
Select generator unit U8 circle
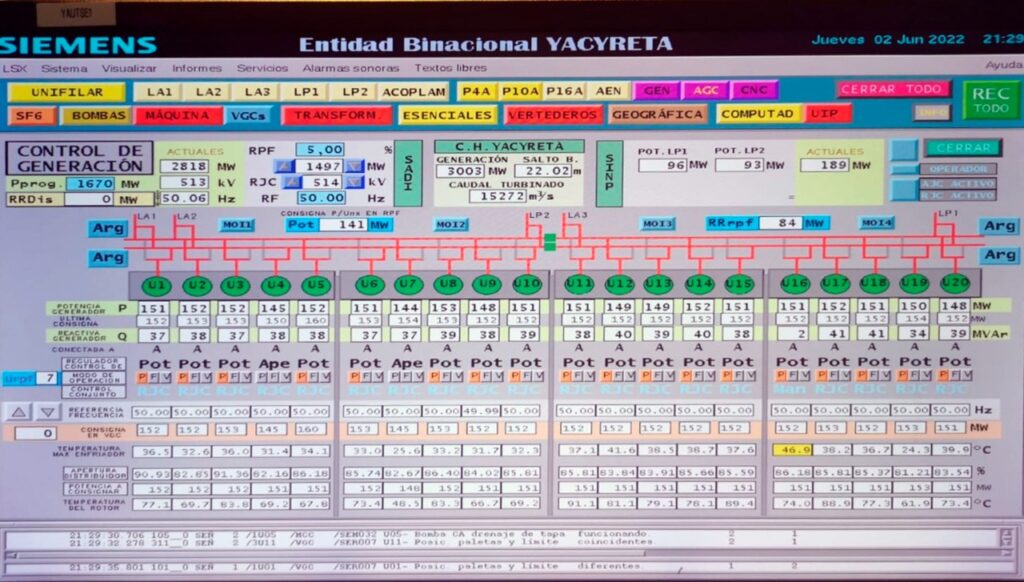point(448,285)
